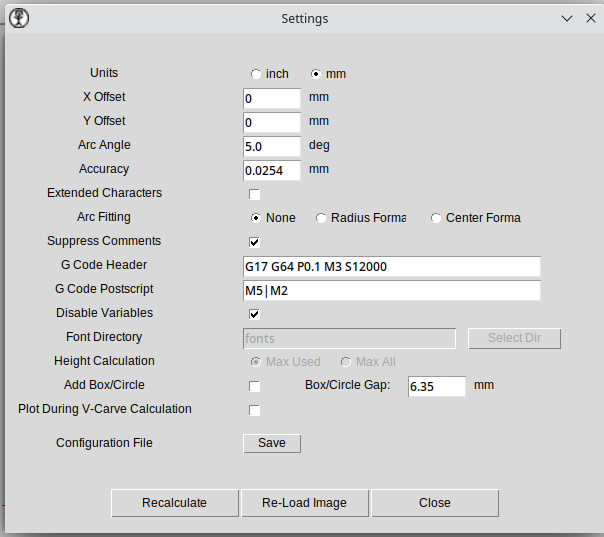Viewport: 604px width, 537px height.
Task: Uncheck Suppress Comments checkbox
Action: tap(254, 242)
